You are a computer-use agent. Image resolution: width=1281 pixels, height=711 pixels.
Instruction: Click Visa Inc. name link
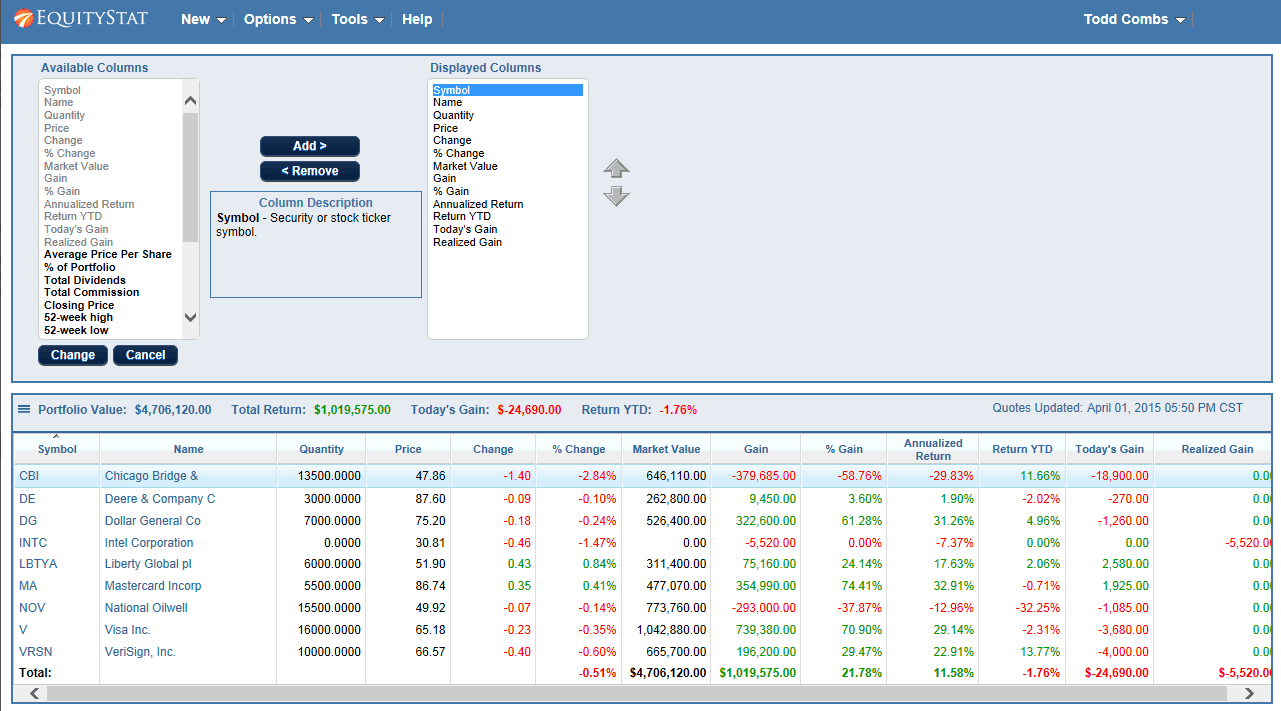coord(128,630)
